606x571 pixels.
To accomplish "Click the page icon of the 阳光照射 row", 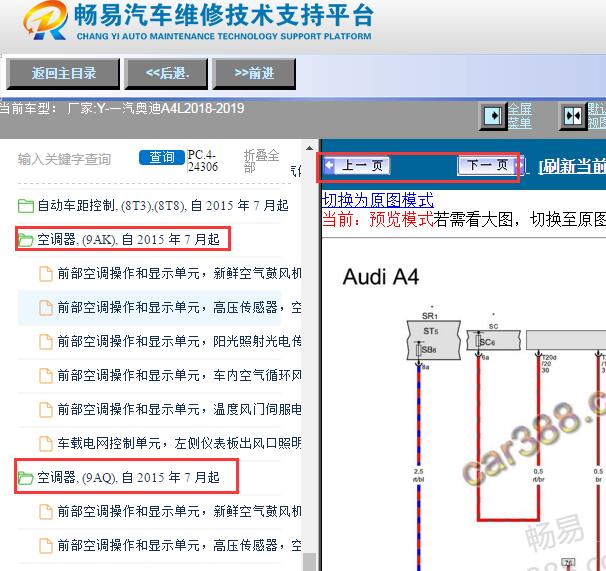I will click(46, 342).
